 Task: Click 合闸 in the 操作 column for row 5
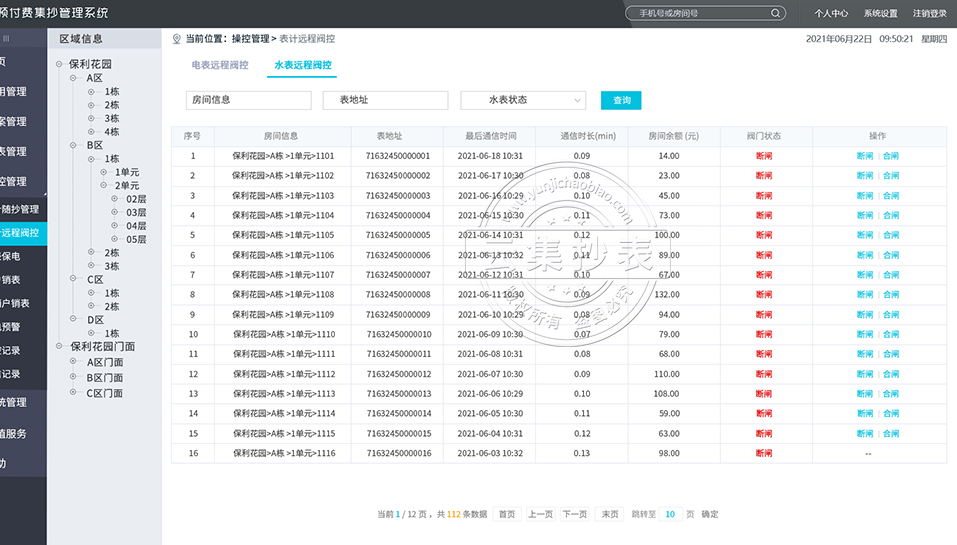click(890, 235)
